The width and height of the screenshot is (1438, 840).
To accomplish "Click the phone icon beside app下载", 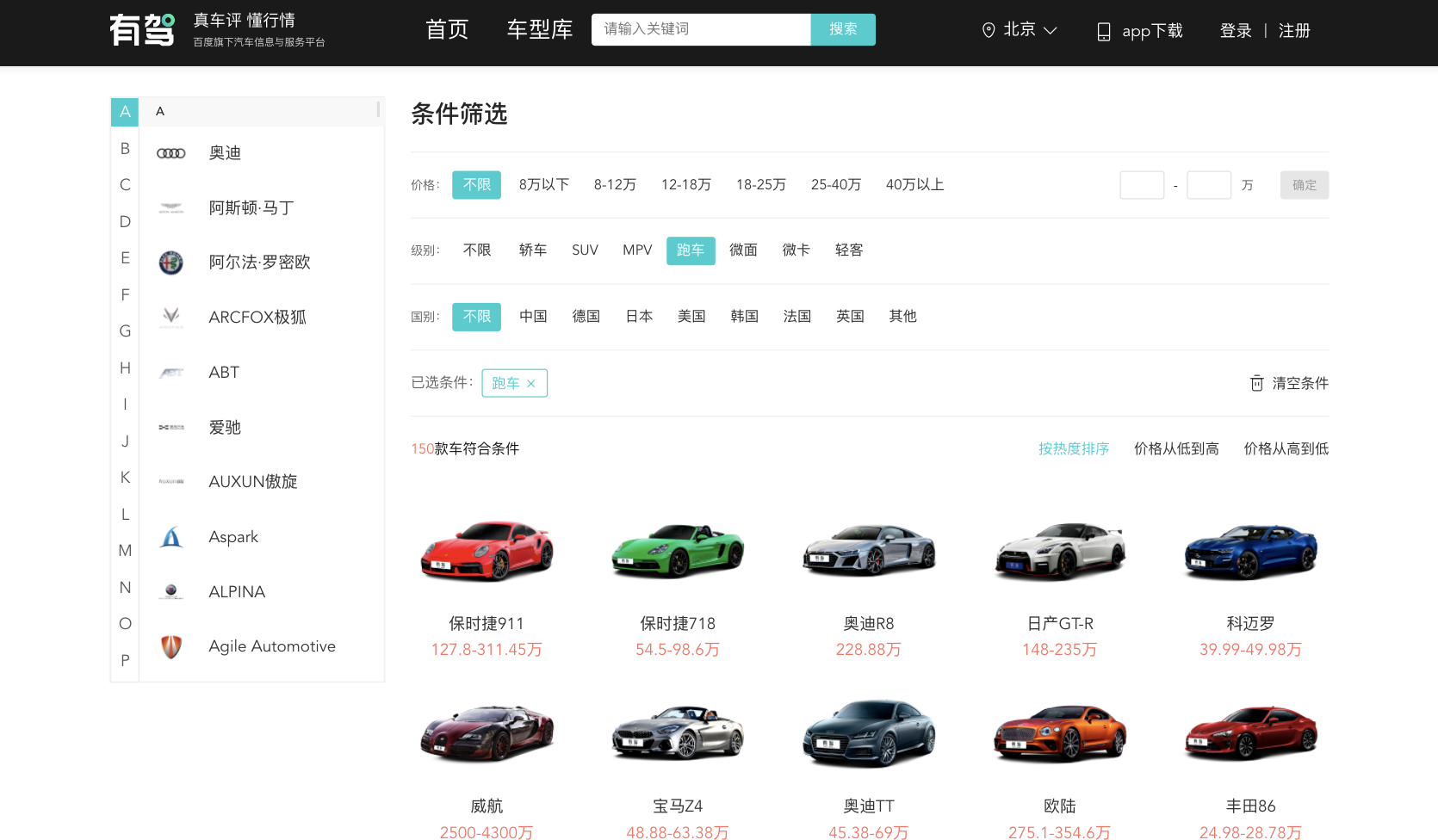I will (x=1103, y=32).
